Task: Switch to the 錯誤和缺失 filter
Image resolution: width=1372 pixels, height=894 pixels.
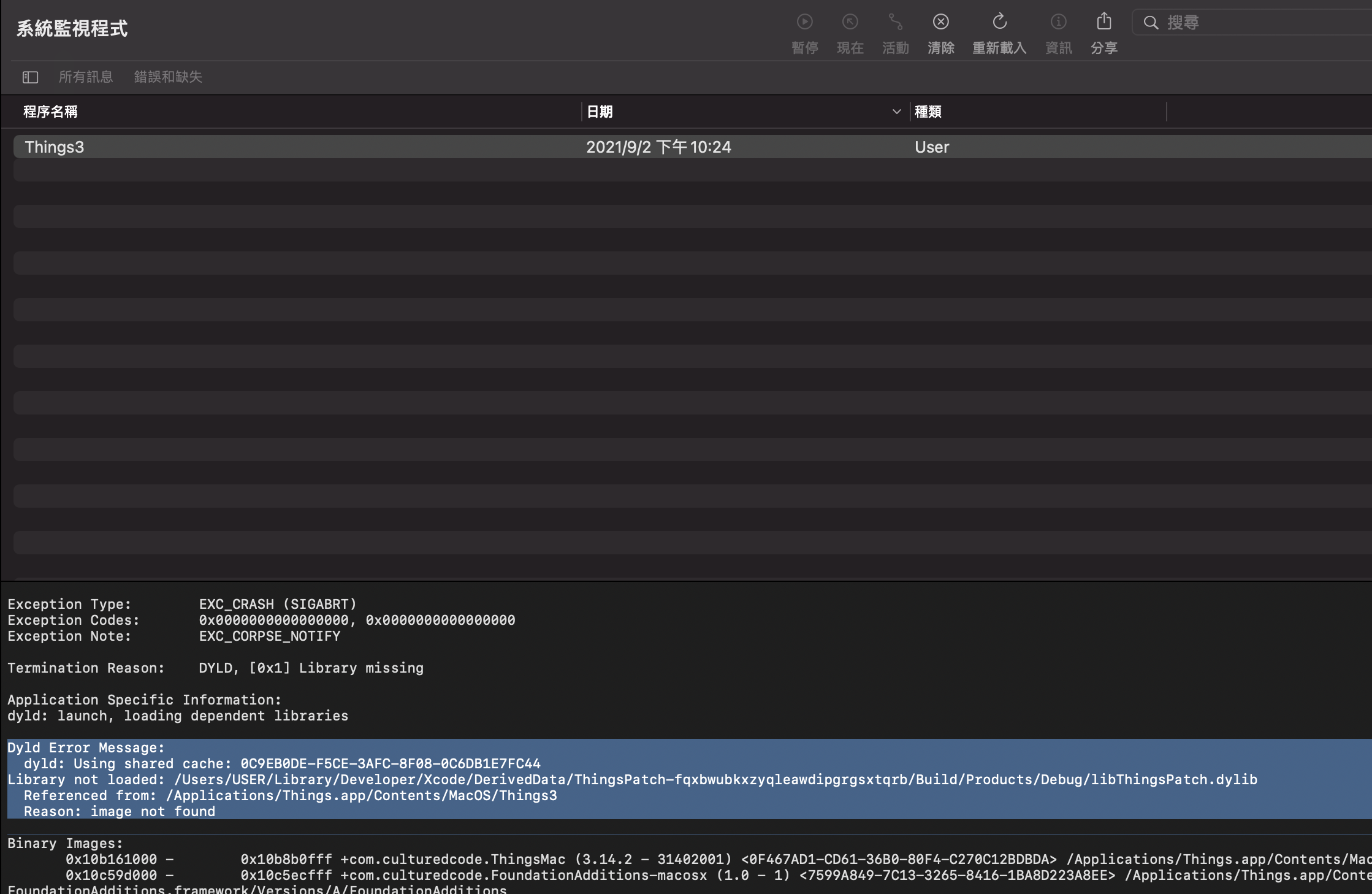Action: 168,77
